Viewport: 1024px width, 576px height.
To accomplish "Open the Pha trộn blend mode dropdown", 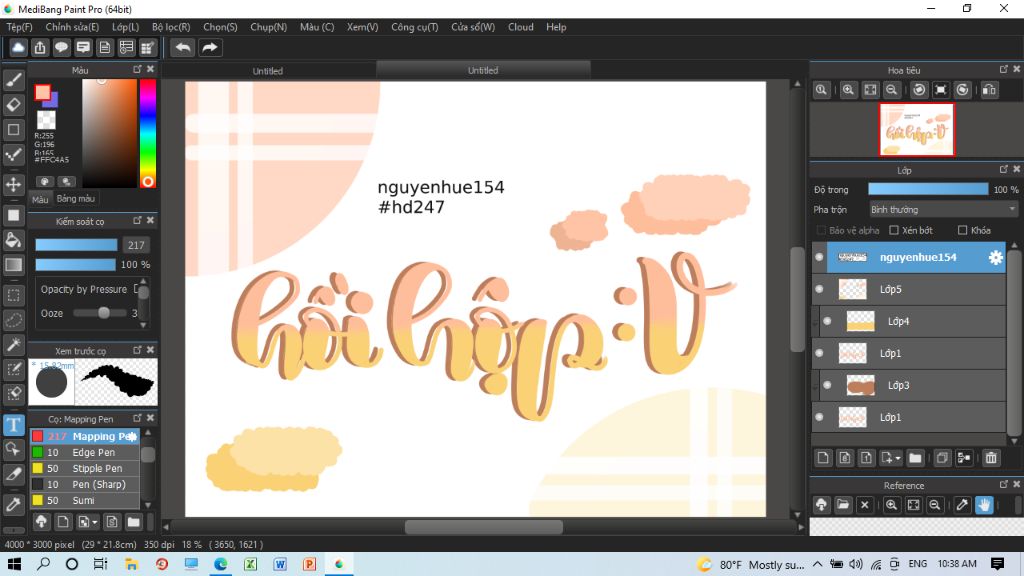I will pos(943,210).
